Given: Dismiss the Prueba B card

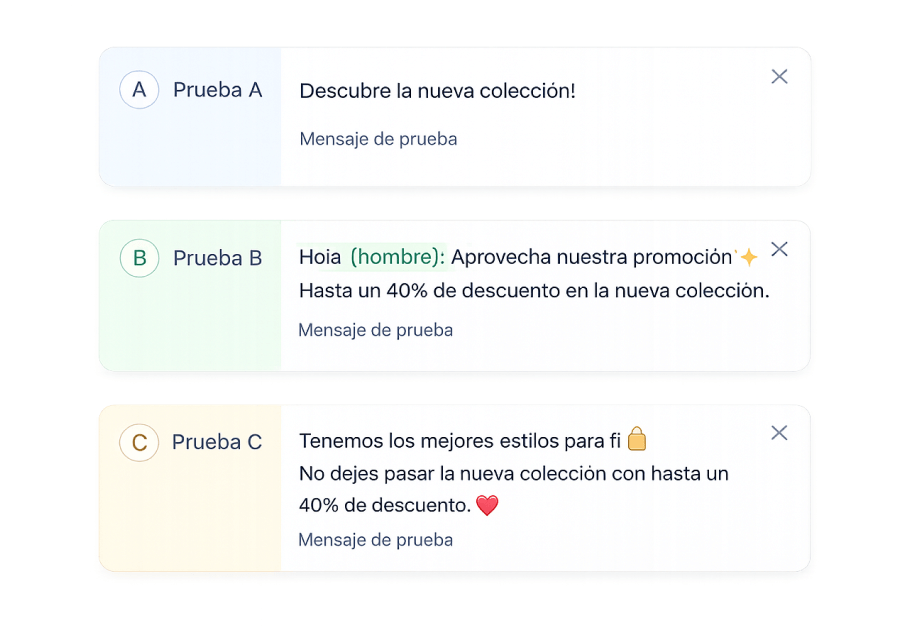Looking at the screenshot, I should [779, 249].
